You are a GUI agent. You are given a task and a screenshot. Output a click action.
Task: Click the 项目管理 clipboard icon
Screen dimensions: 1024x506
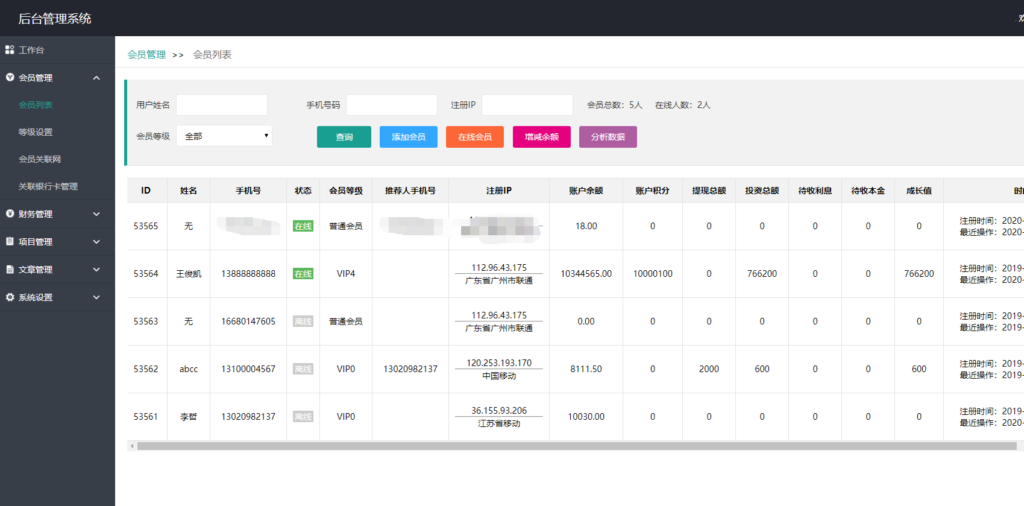click(10, 242)
